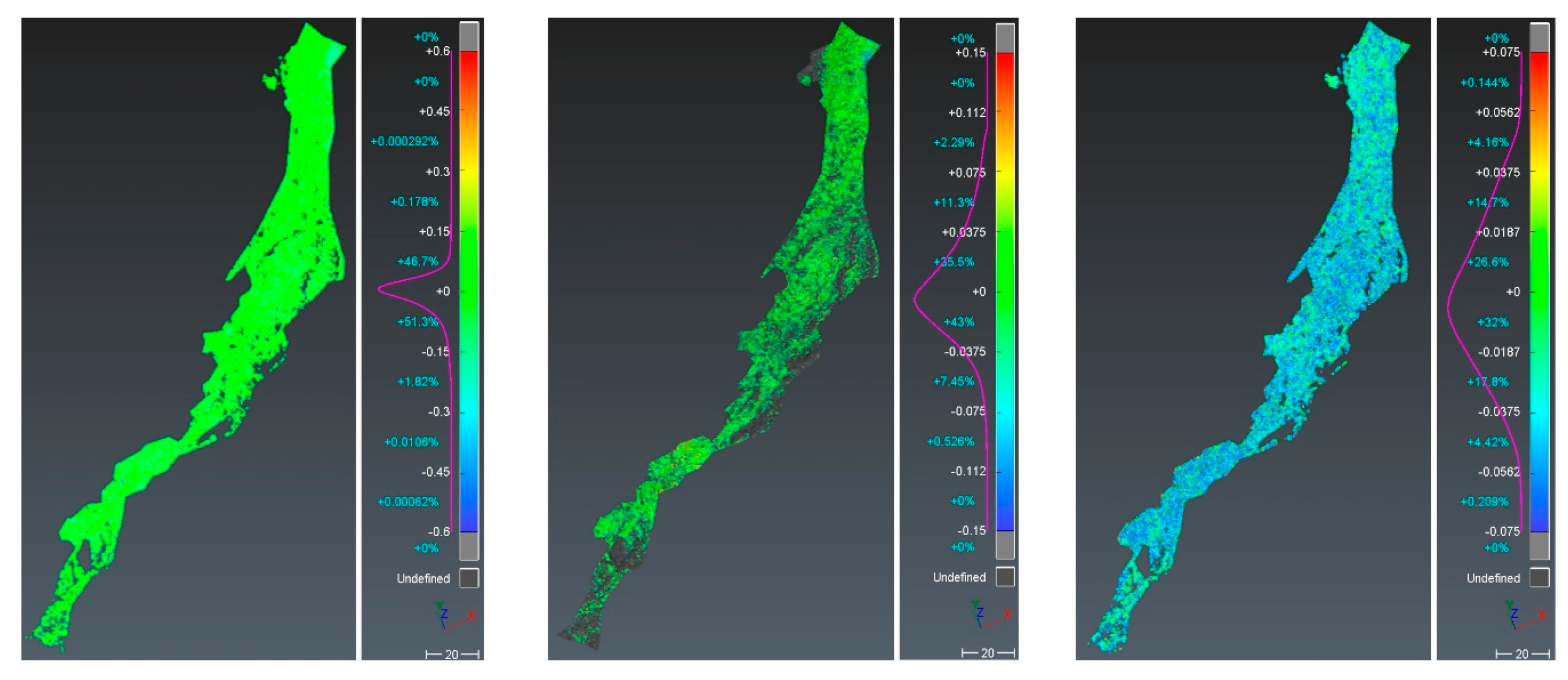
Task: Click the axis gizmo in the middle panel
Action: (x=981, y=613)
